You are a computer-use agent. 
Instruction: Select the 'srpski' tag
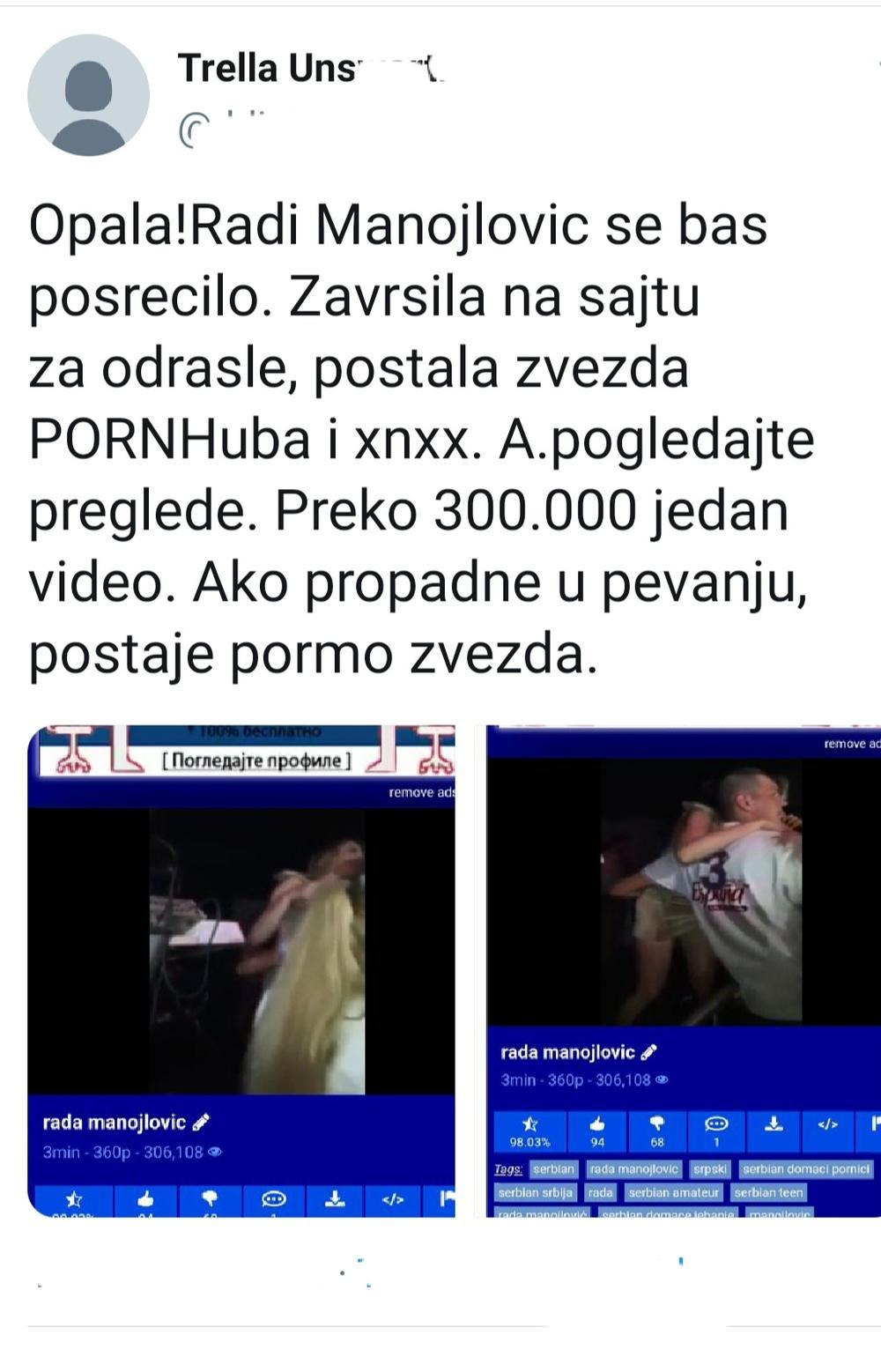(x=709, y=1168)
